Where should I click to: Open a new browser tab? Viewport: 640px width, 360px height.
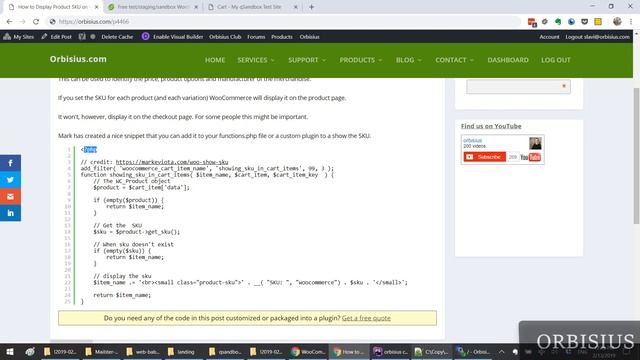click(x=311, y=7)
